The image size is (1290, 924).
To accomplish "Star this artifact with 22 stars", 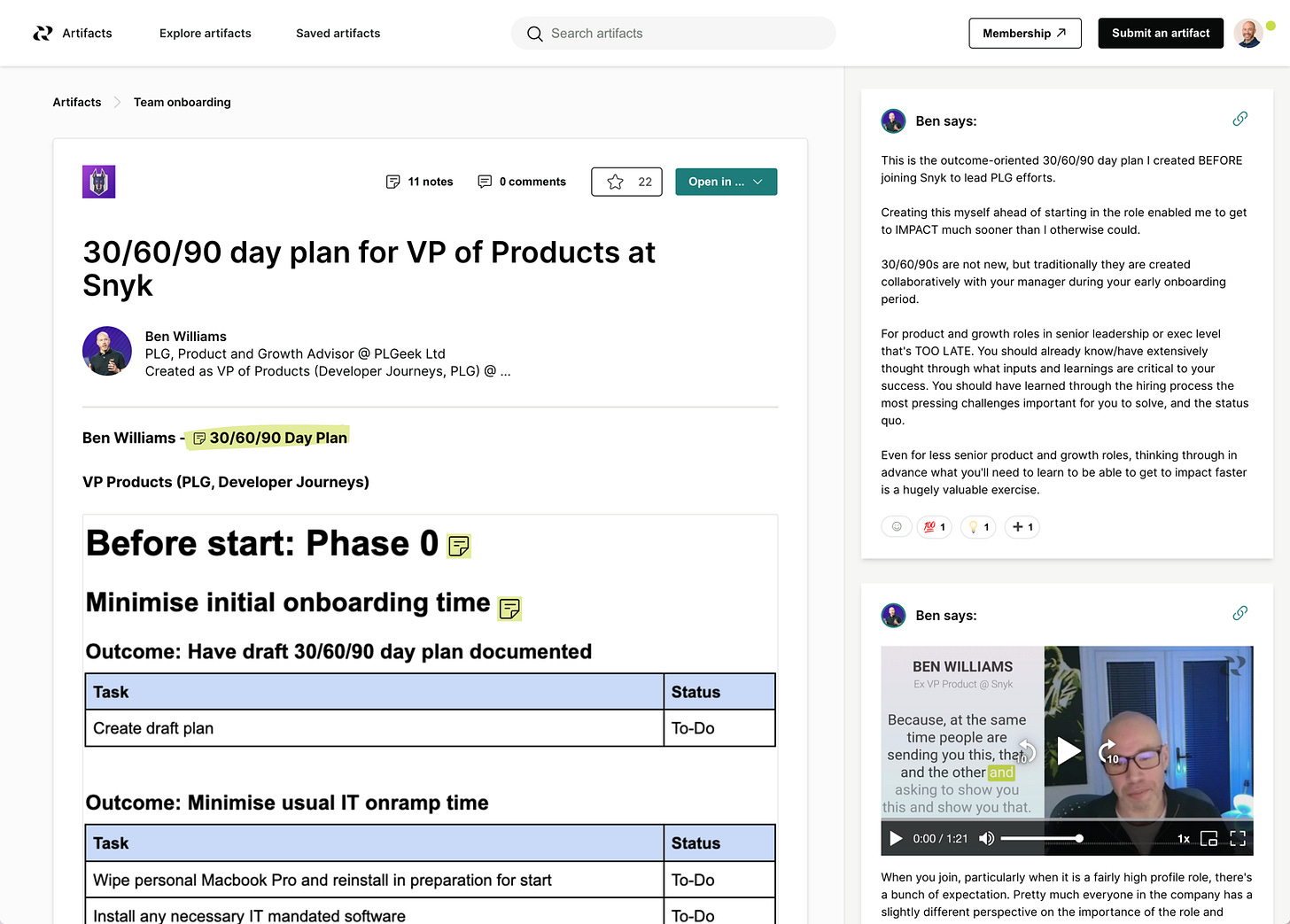I will point(626,182).
